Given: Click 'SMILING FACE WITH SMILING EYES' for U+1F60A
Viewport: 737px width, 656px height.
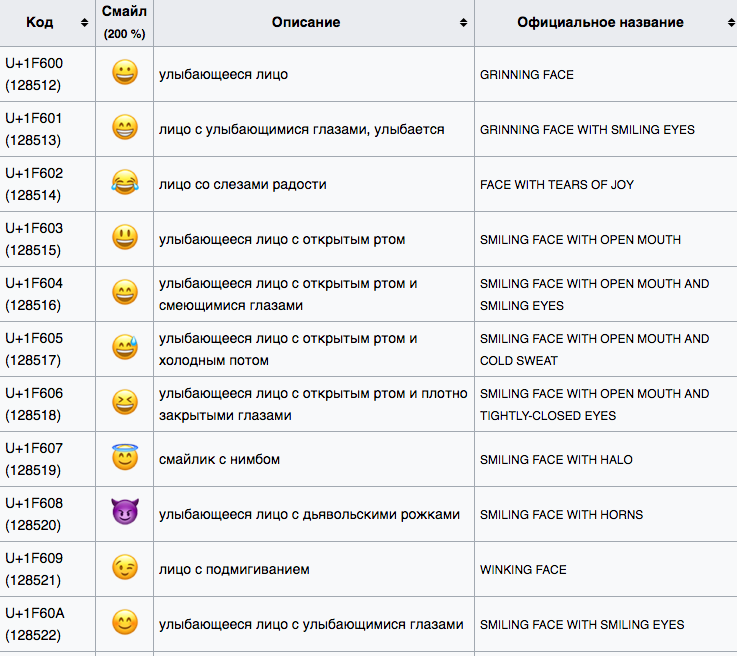Looking at the screenshot, I should point(582,625).
